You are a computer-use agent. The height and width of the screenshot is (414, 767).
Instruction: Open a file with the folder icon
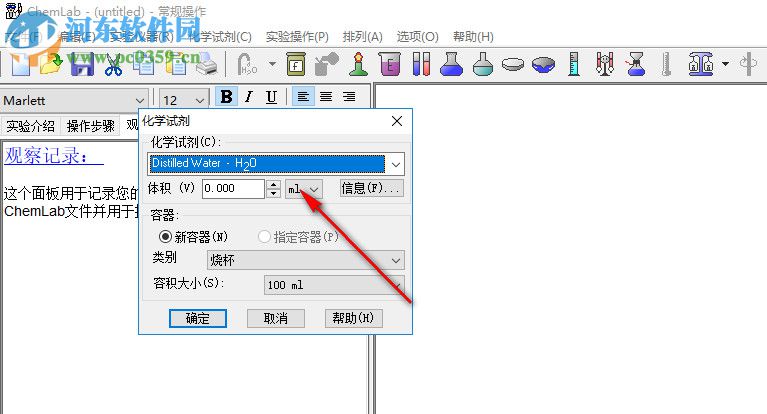point(51,64)
